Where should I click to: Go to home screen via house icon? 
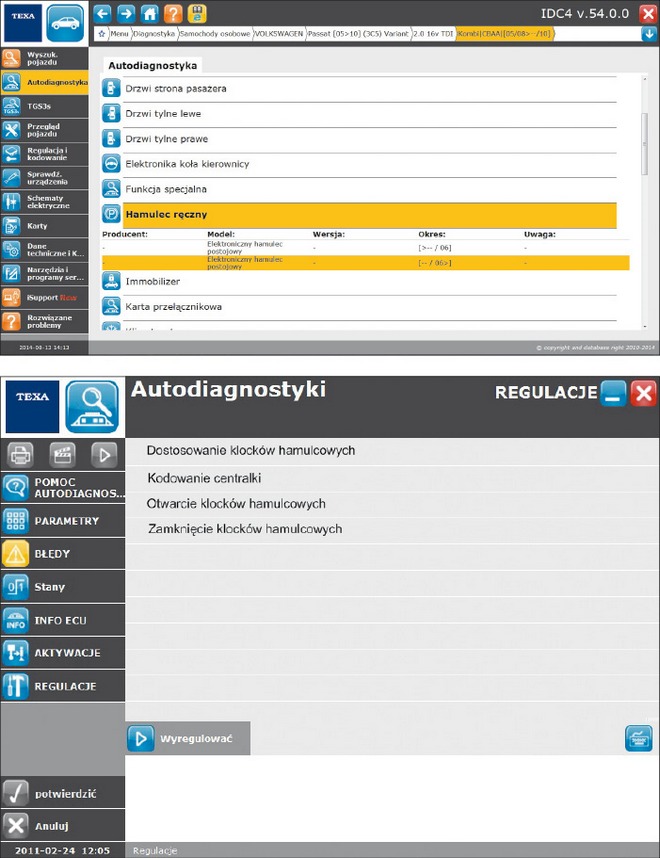click(150, 13)
